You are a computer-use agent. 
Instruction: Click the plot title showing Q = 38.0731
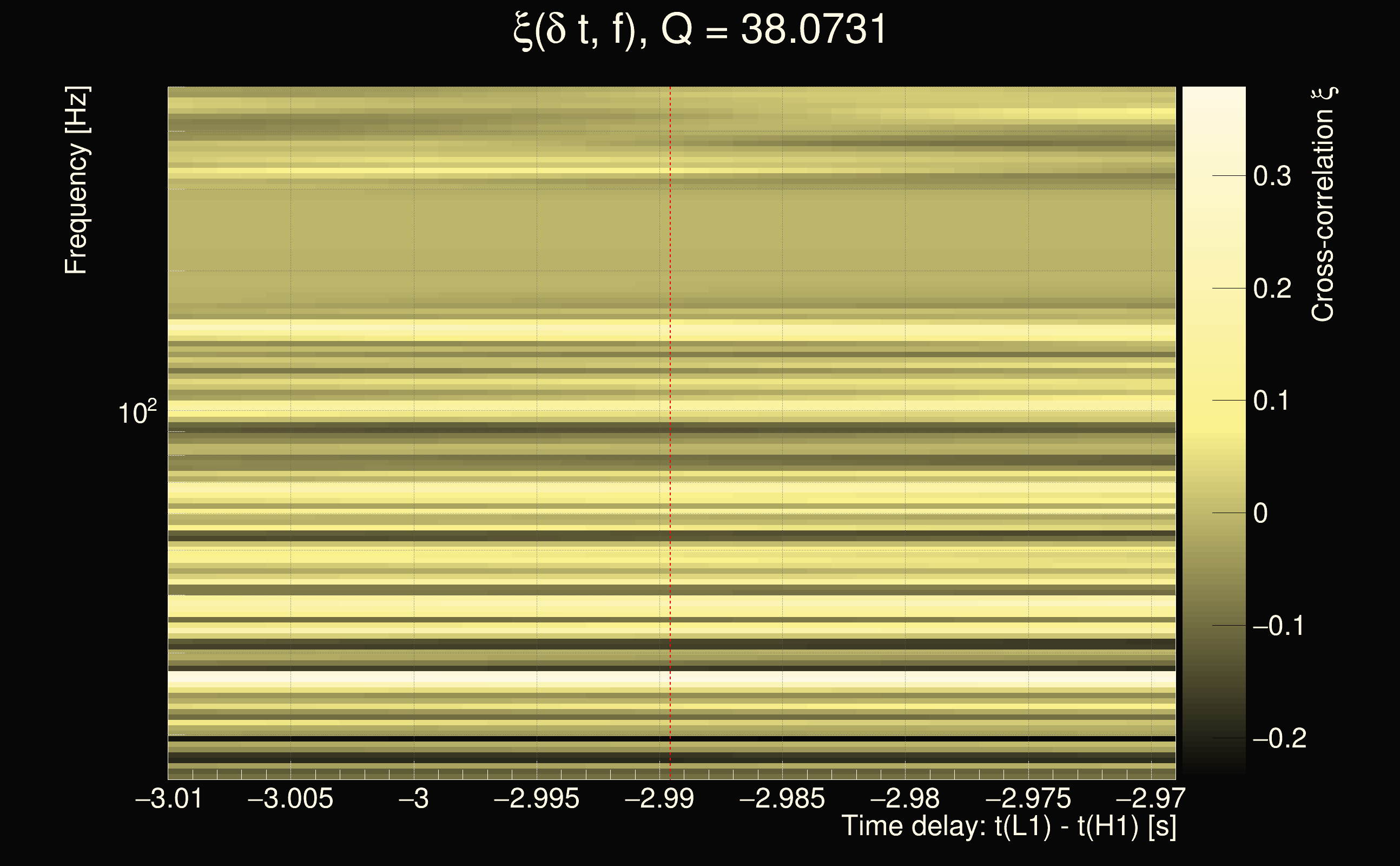coord(699,30)
